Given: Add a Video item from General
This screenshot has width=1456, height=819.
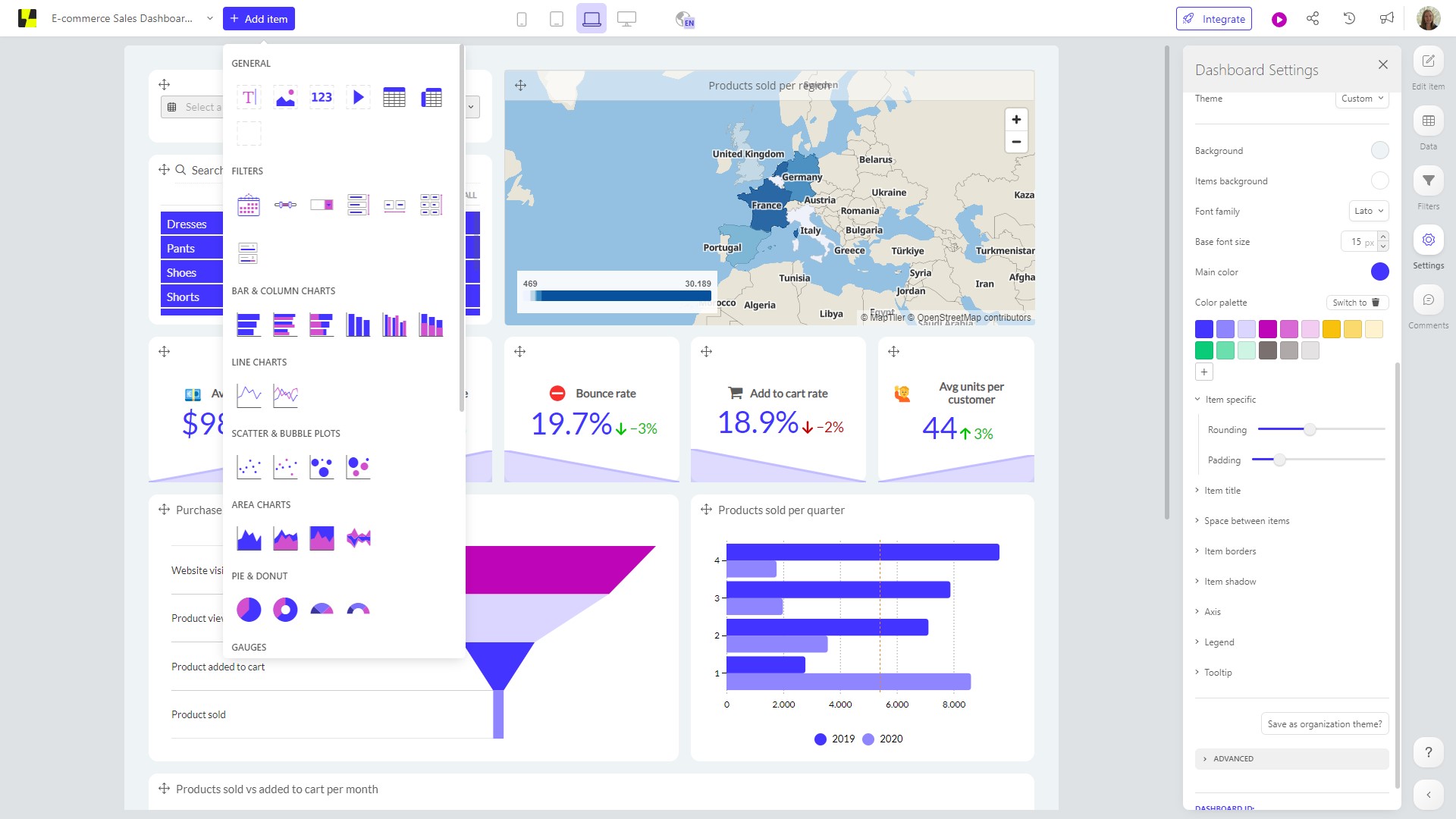Looking at the screenshot, I should 358,97.
